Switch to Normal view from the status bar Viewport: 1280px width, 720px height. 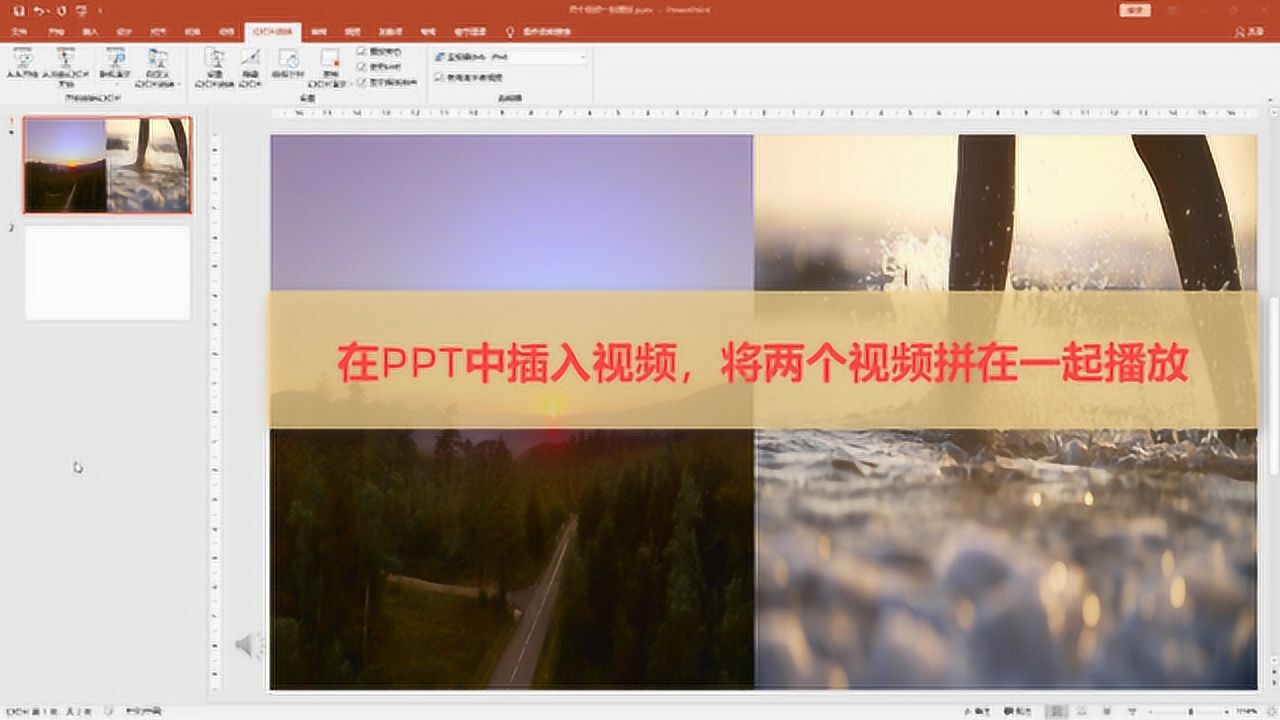click(x=1058, y=711)
